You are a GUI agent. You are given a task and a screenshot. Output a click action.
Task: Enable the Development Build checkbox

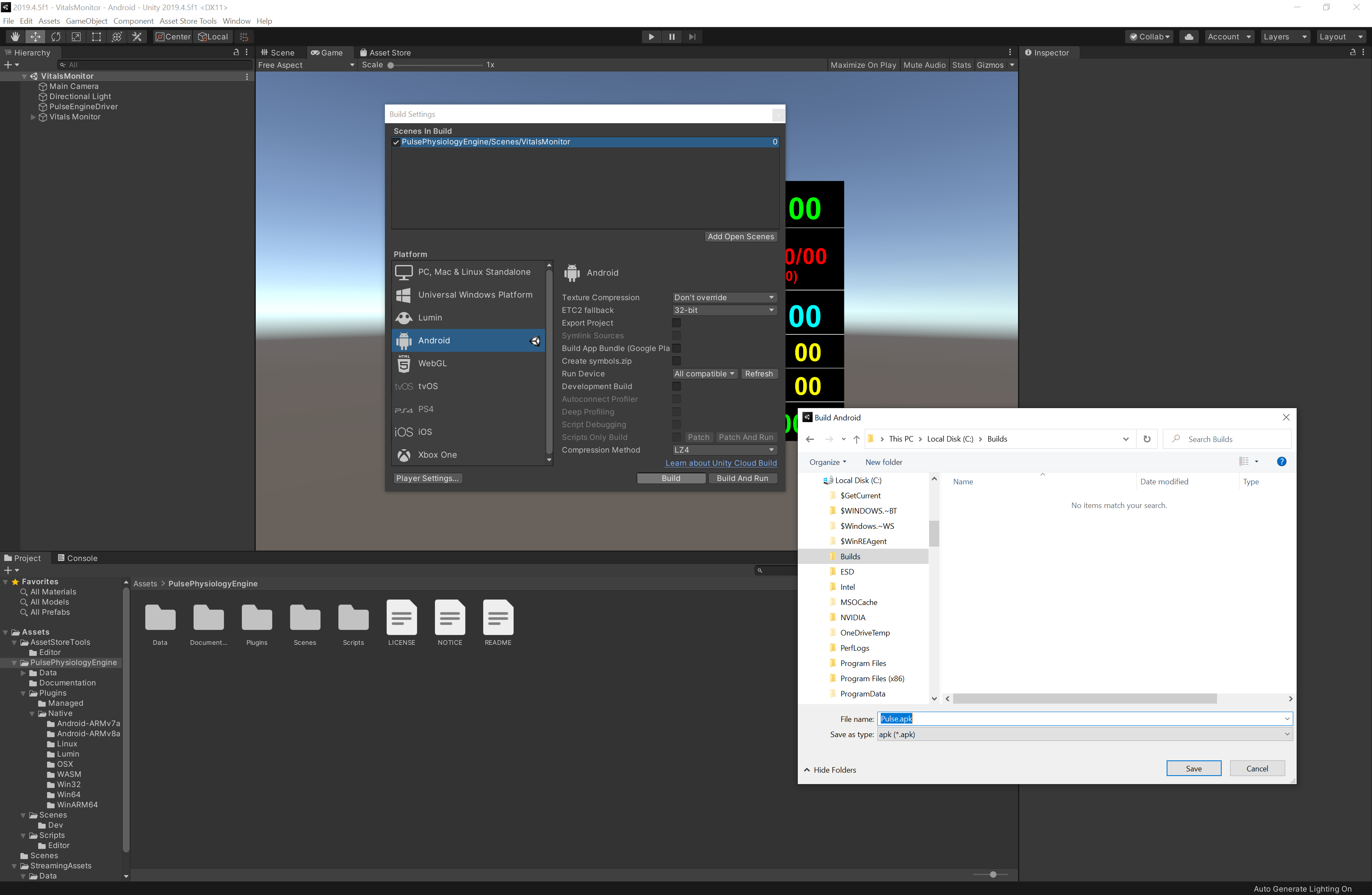pyautogui.click(x=676, y=386)
